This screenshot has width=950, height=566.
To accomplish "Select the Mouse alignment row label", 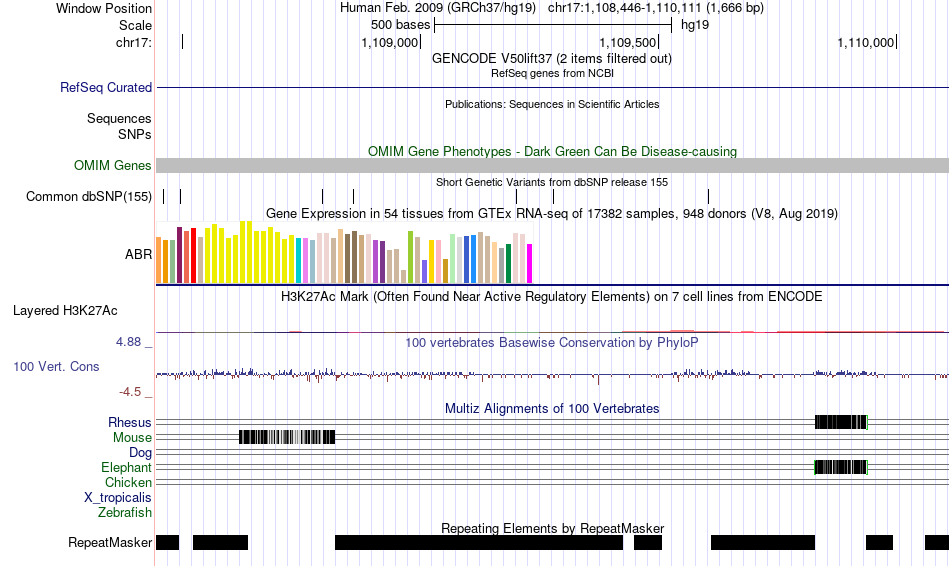I will pos(132,438).
